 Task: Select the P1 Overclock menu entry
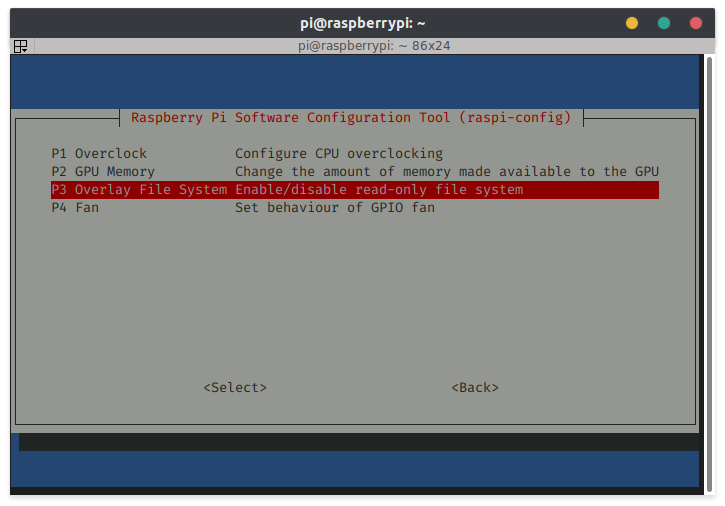[x=355, y=154]
